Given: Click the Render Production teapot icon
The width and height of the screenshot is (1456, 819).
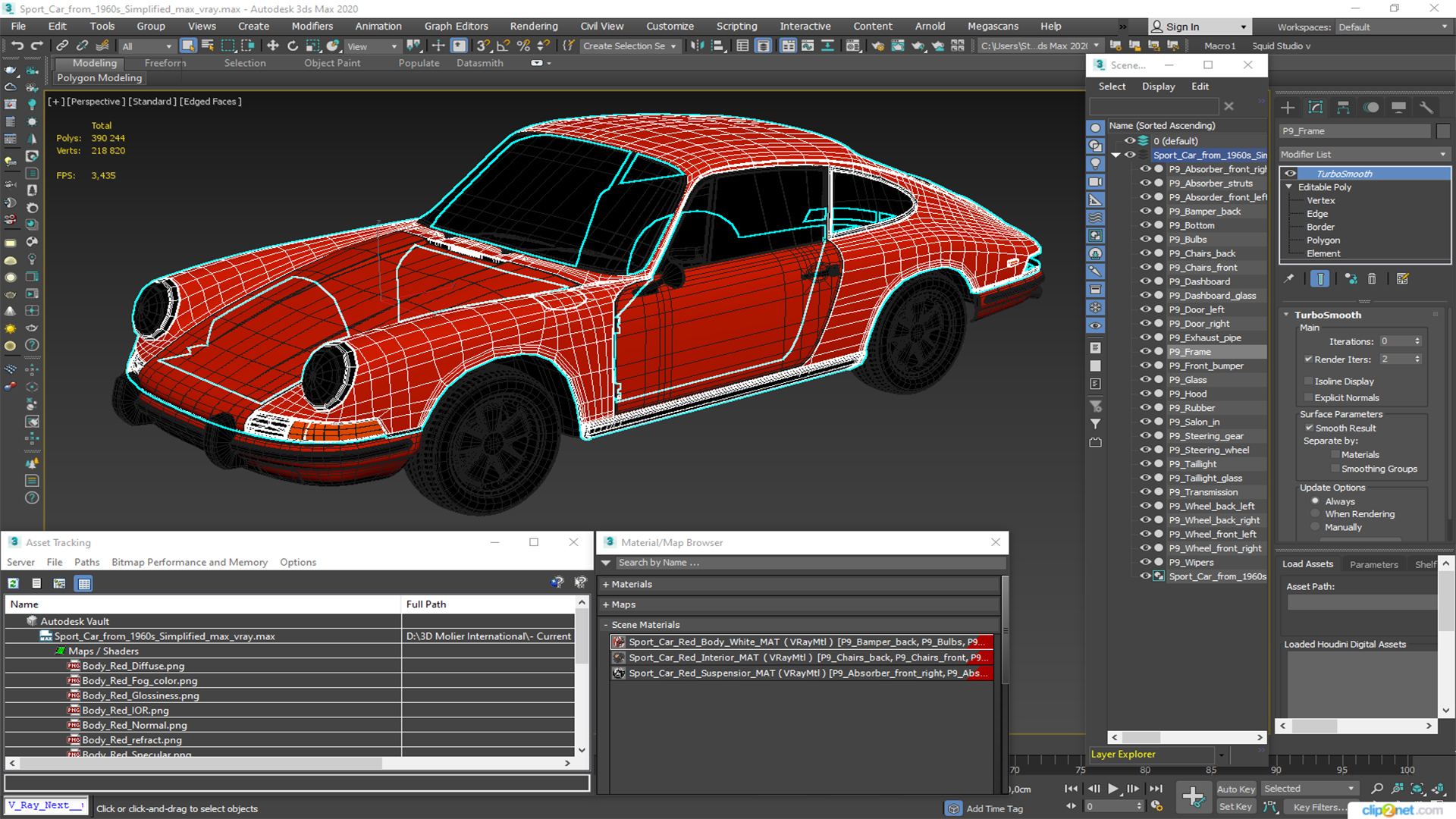Looking at the screenshot, I should coord(918,45).
